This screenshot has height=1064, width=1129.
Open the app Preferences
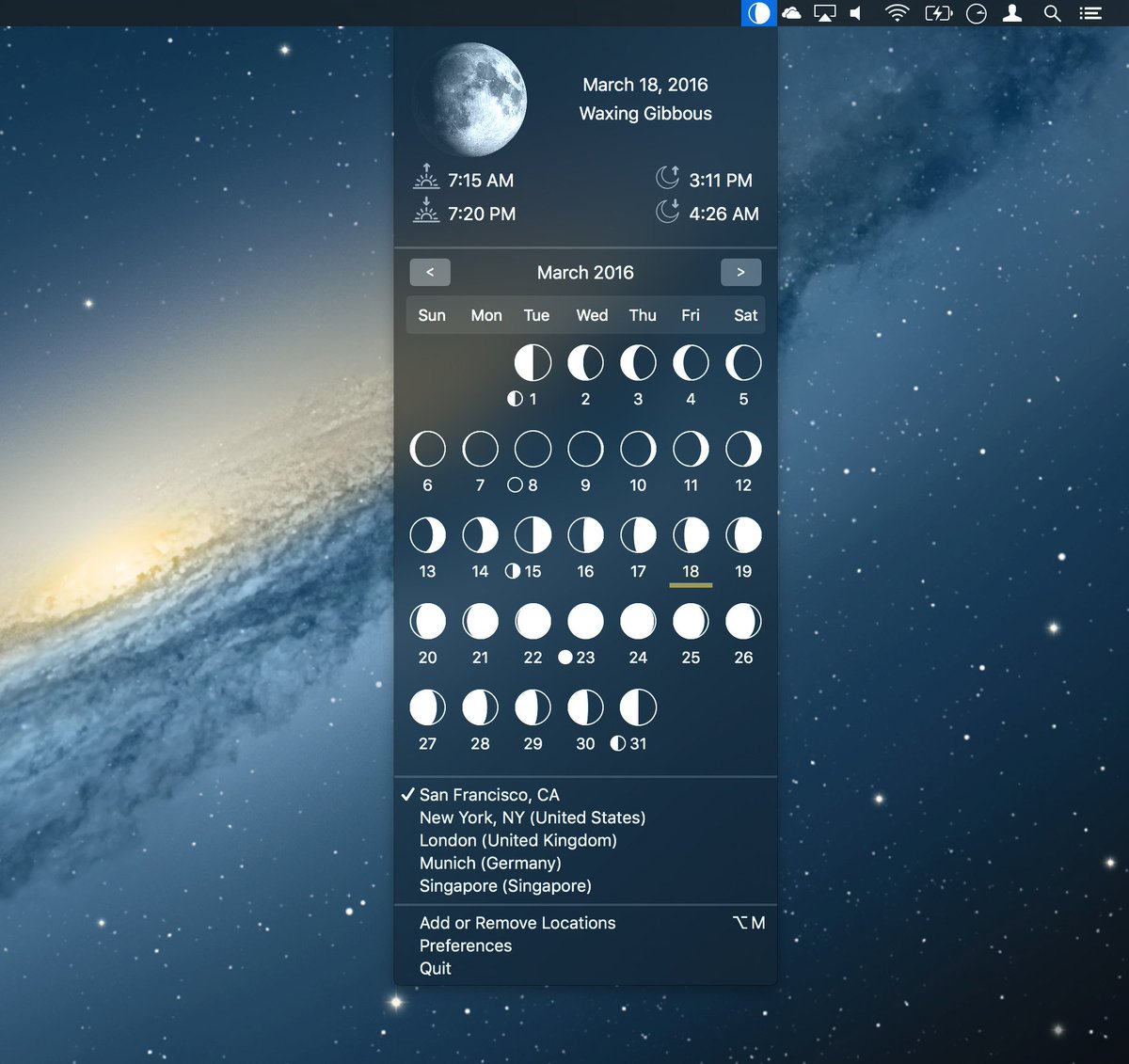(465, 945)
